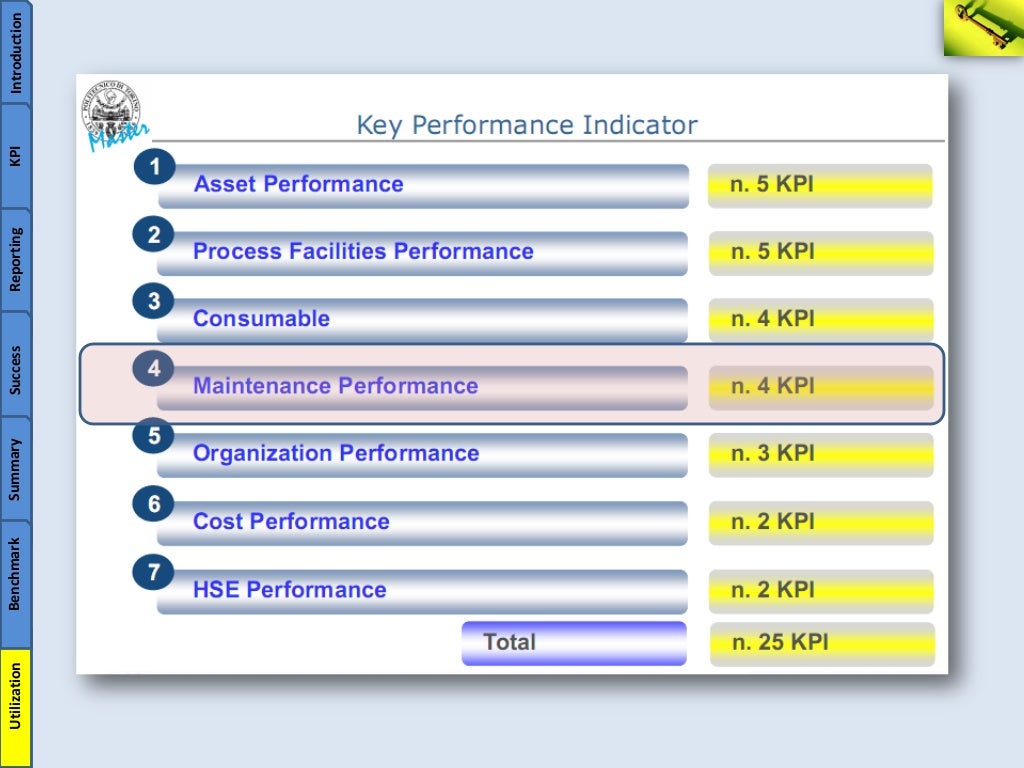Select the Summary side tab
The height and width of the screenshot is (768, 1024).
point(16,469)
